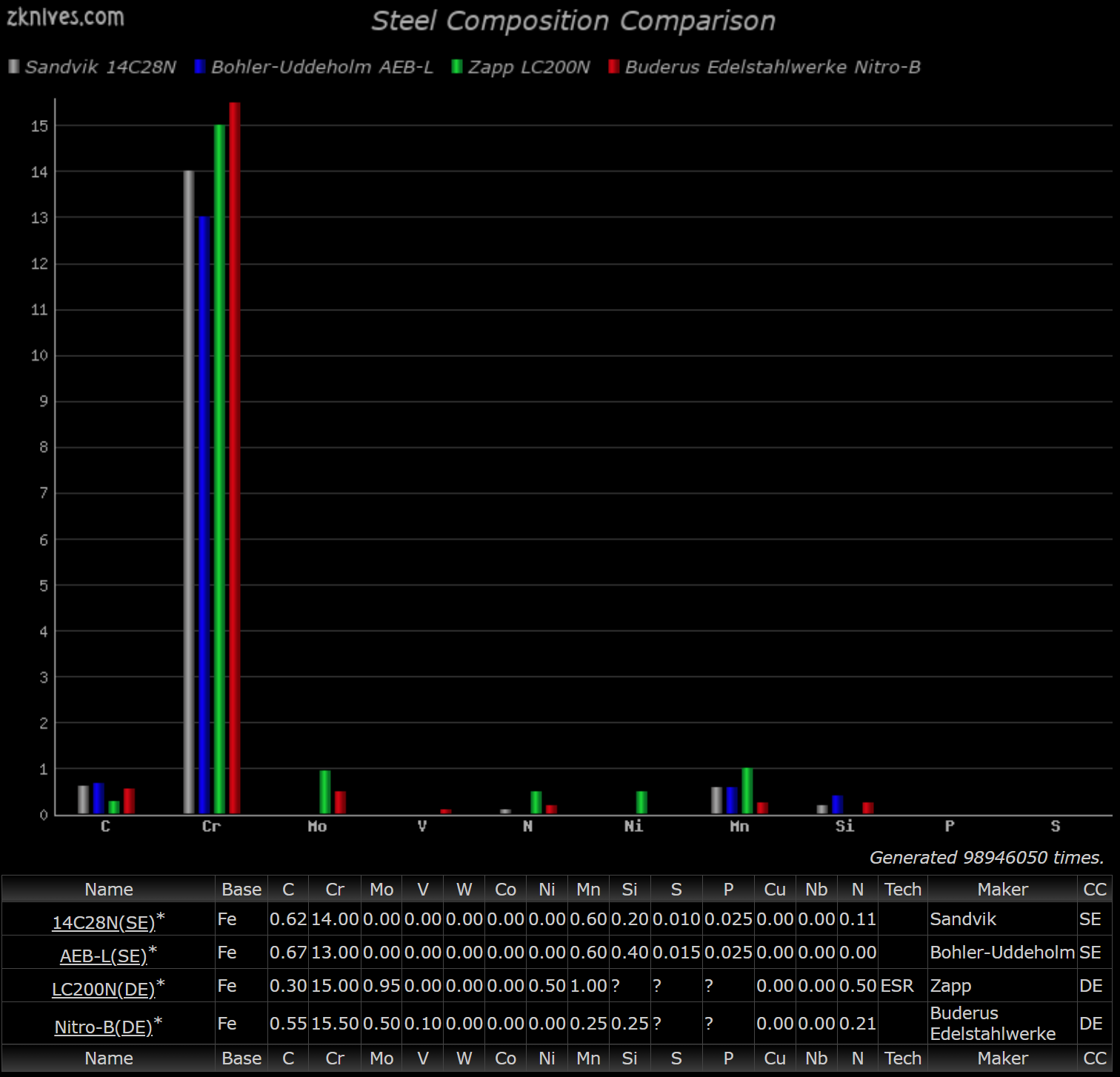Click the red Nitro-B chromium bar

(x=235, y=458)
